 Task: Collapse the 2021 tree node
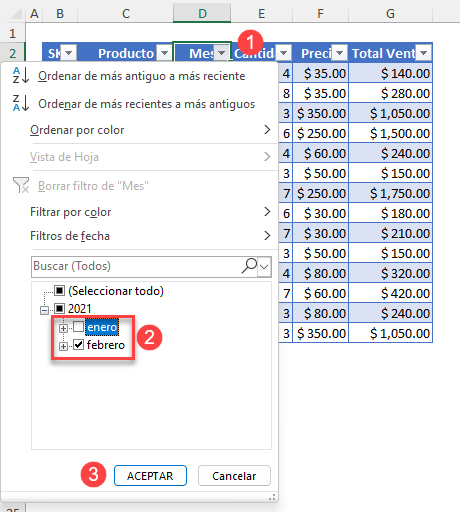pos(44,310)
